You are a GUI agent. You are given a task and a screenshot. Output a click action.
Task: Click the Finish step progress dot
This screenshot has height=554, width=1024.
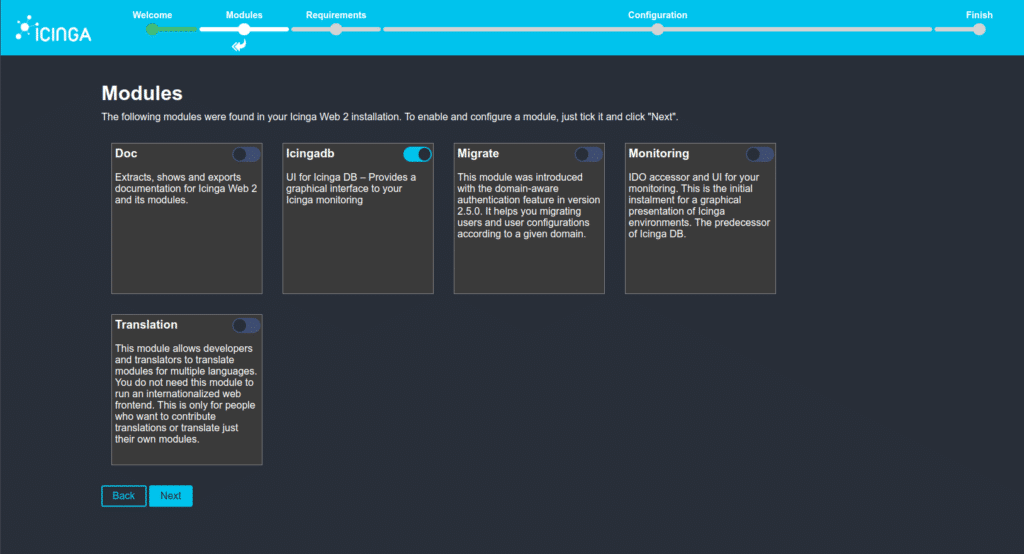[979, 29]
